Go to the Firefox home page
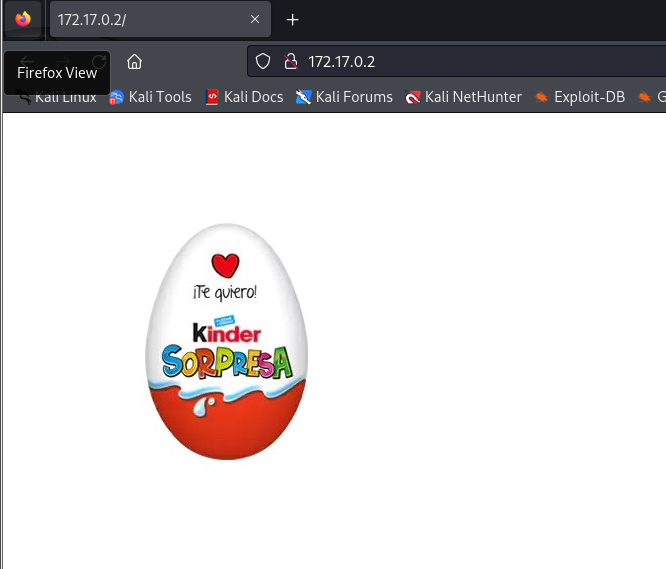The height and width of the screenshot is (569, 666). 134,62
